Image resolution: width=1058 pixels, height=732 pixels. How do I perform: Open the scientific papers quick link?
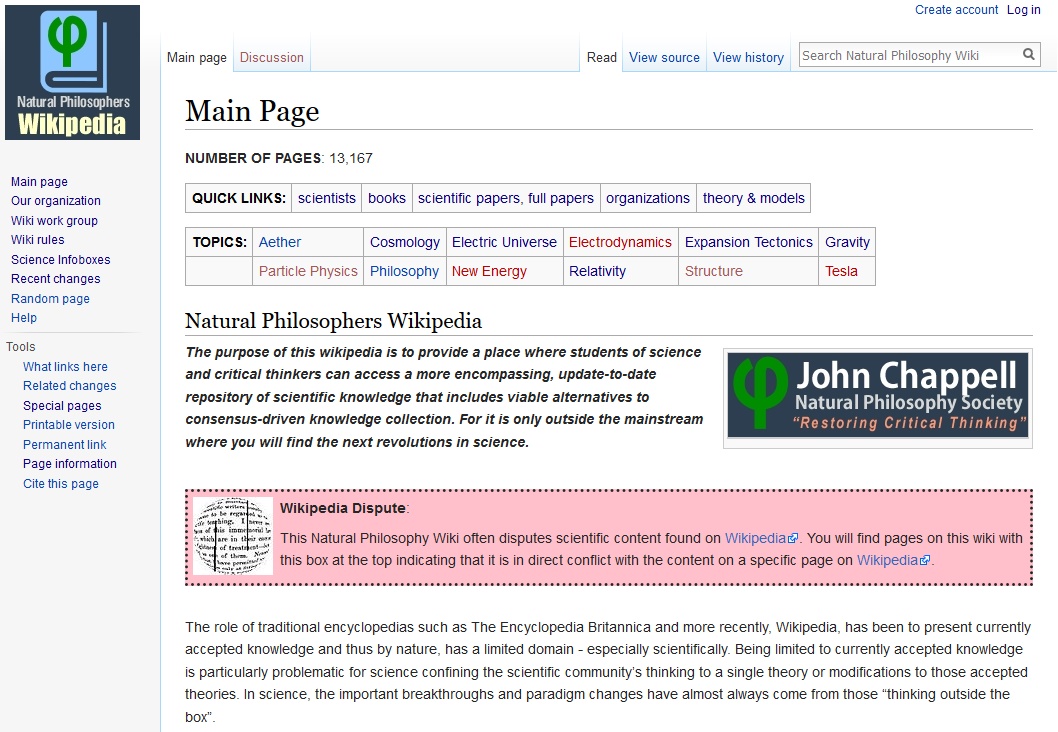click(x=469, y=198)
